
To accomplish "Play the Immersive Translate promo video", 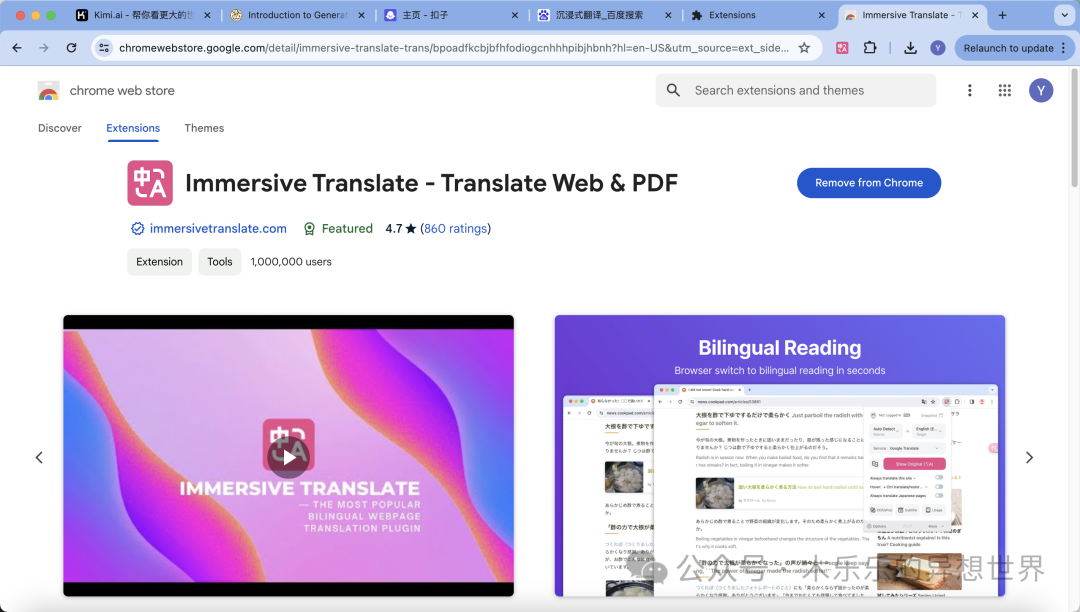I will (289, 458).
